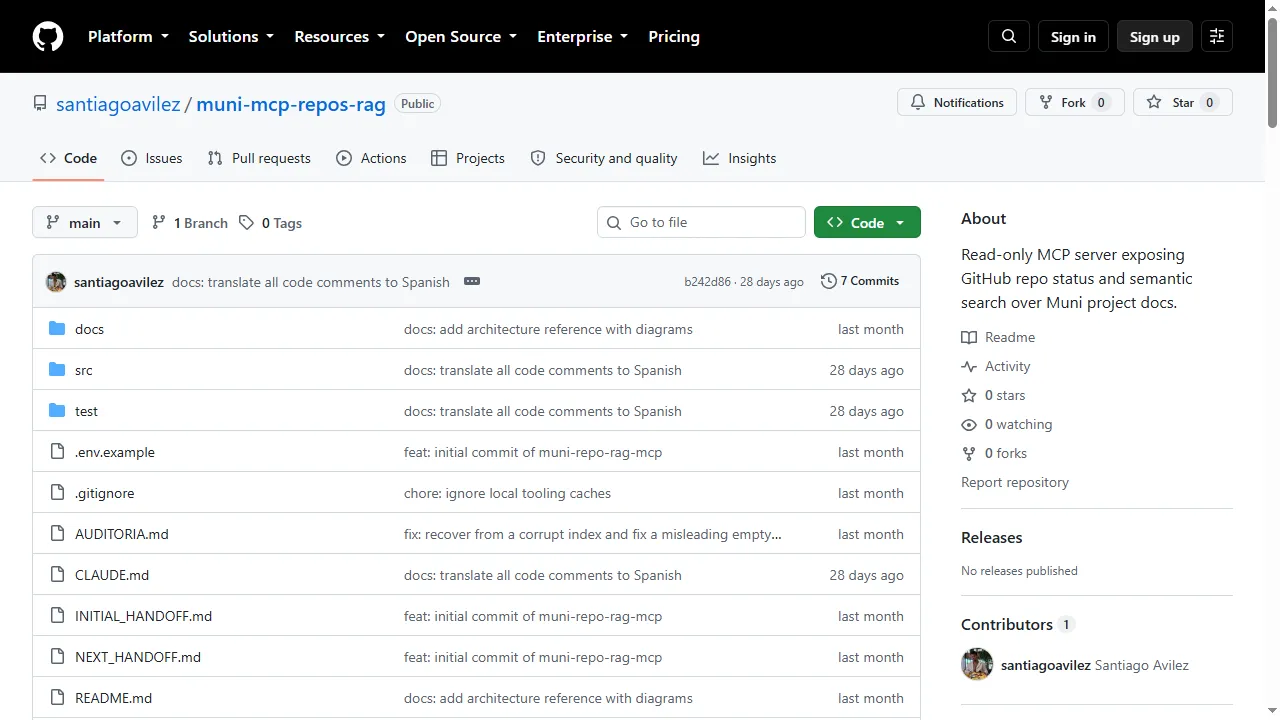Click the file icon beside .env.example
This screenshot has width=1280, height=720.
pos(57,452)
